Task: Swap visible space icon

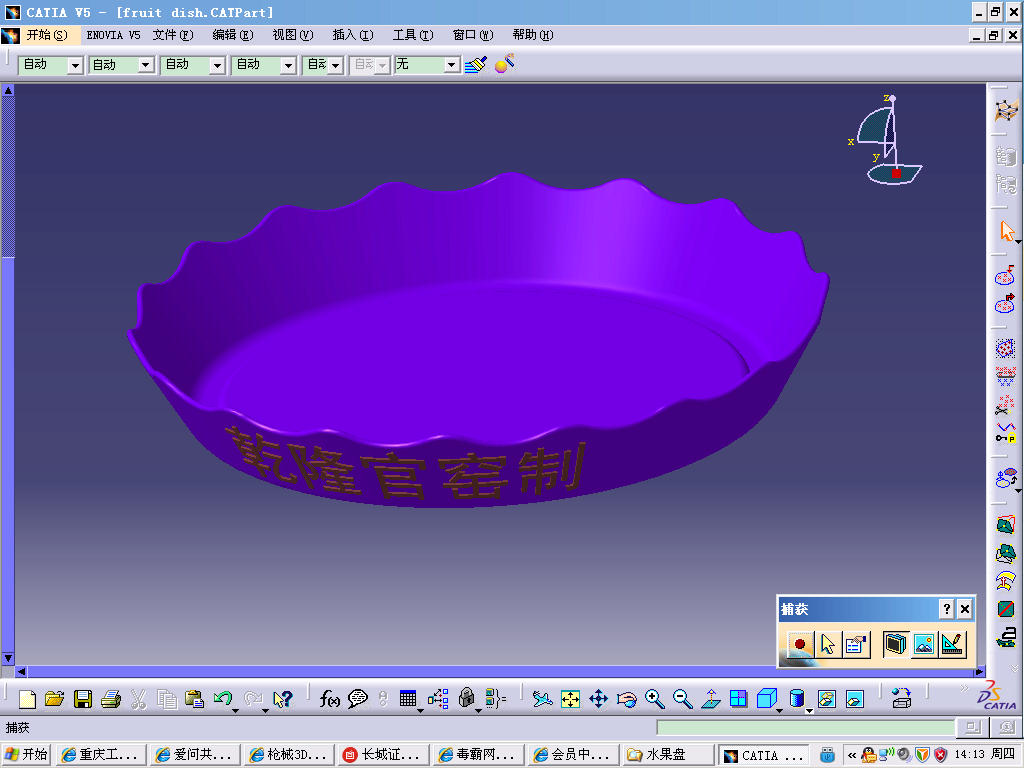Action: (x=855, y=699)
